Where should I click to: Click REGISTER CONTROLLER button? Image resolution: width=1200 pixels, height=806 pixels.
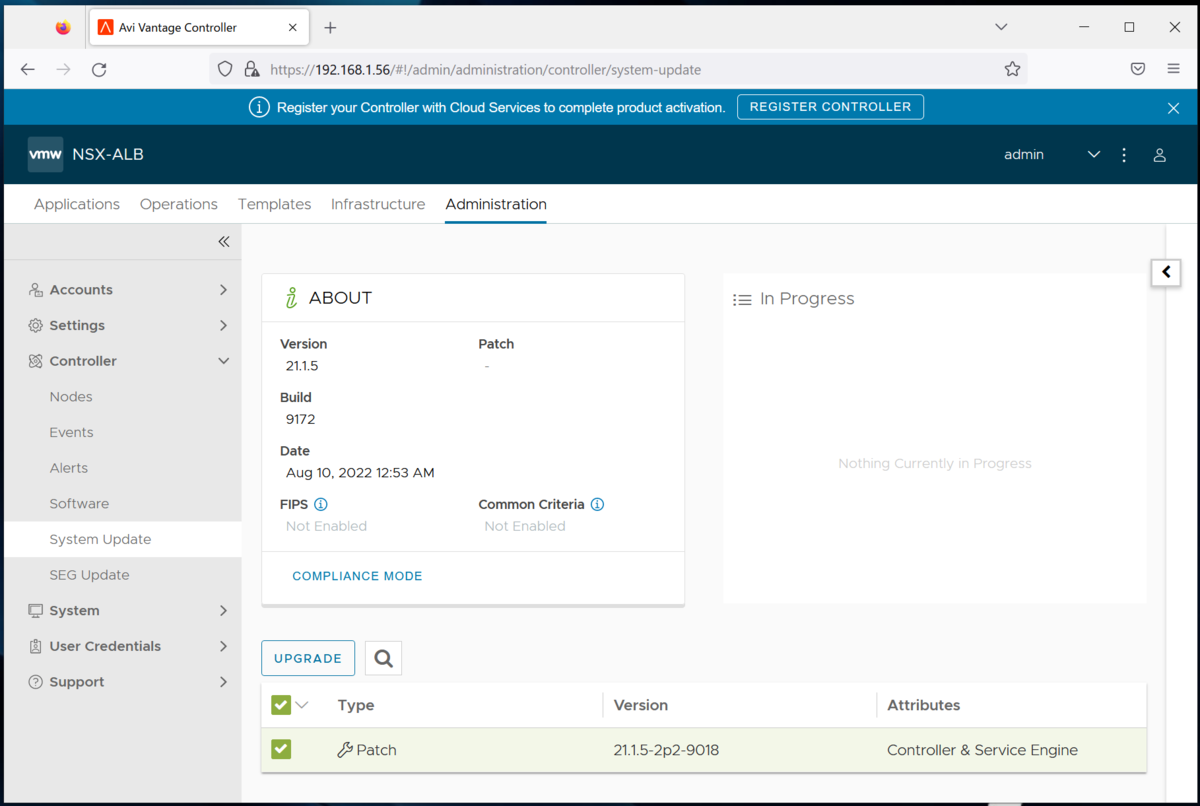pos(830,107)
